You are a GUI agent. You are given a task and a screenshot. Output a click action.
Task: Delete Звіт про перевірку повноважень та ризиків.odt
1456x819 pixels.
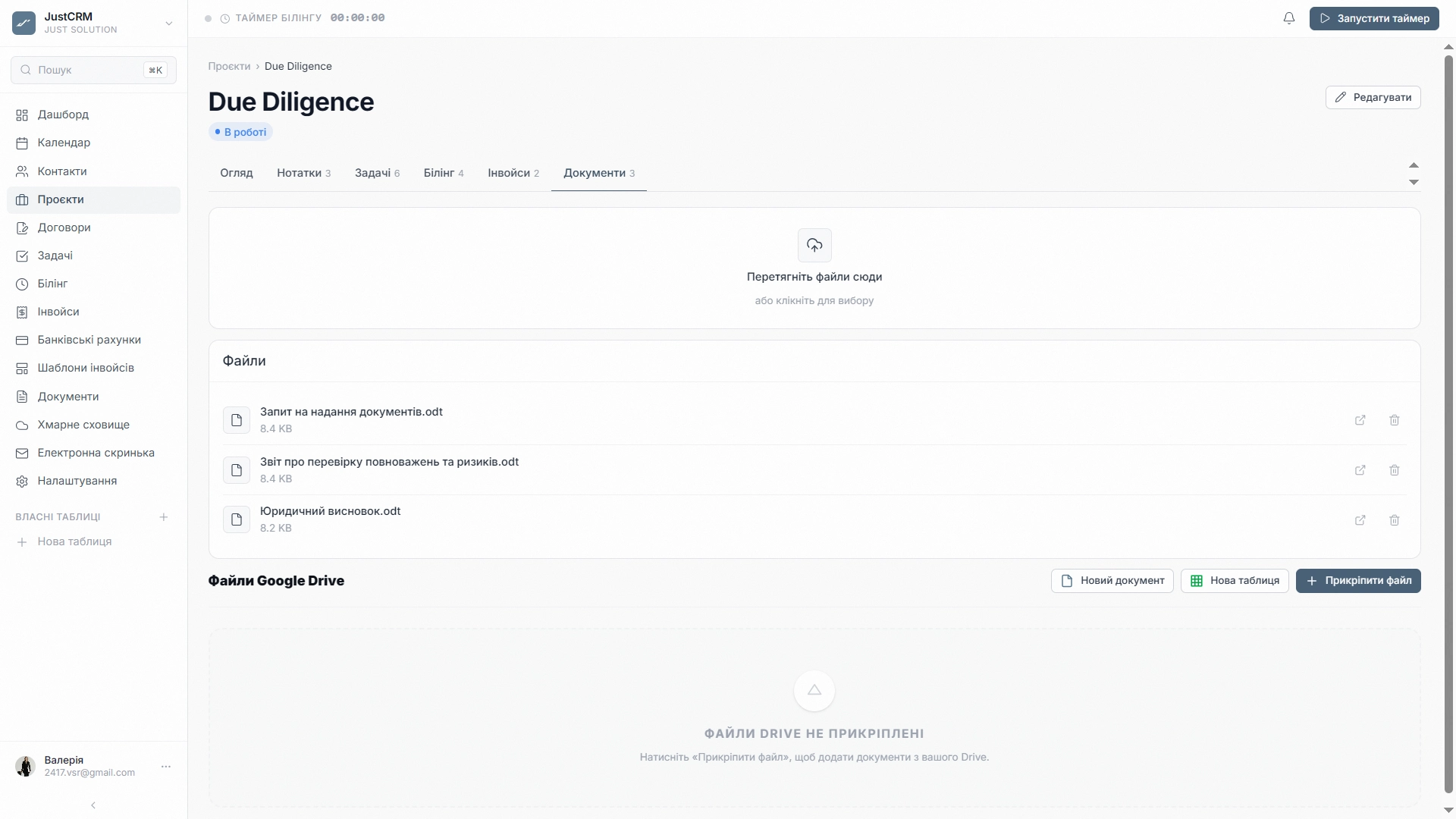pyautogui.click(x=1395, y=470)
